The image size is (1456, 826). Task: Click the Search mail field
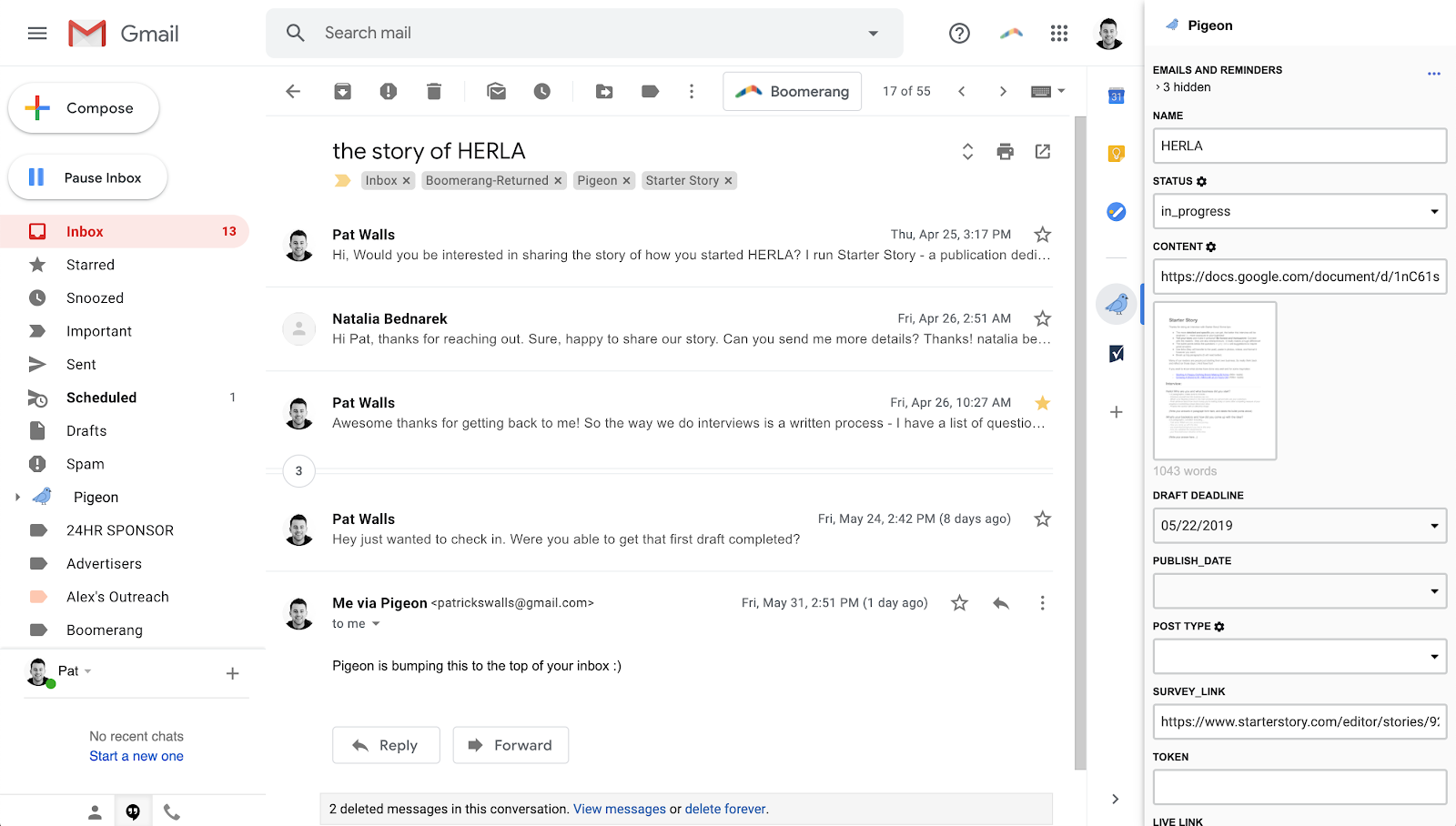[x=584, y=34]
